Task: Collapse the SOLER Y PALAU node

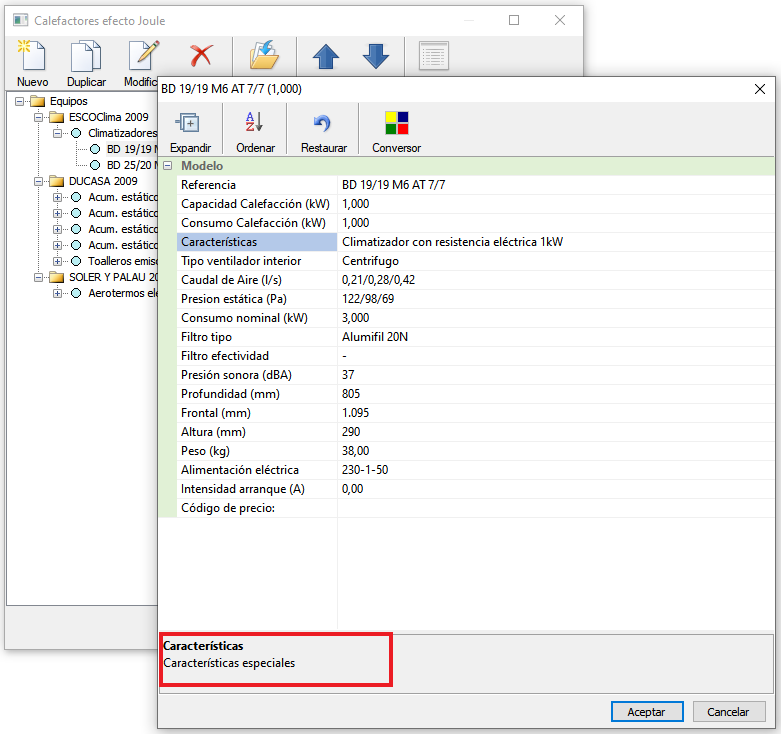Action: tap(38, 277)
